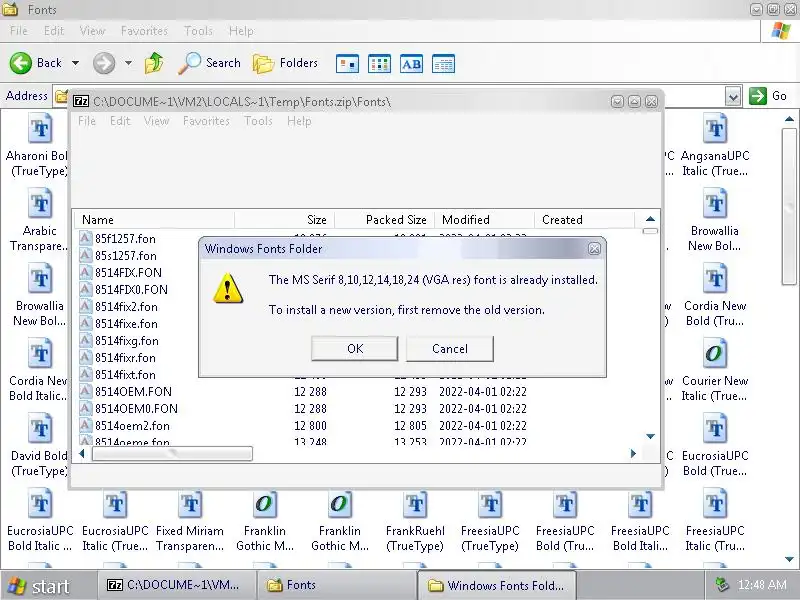Open the Windows Start menu
This screenshot has height=600, width=800.
coord(39,586)
